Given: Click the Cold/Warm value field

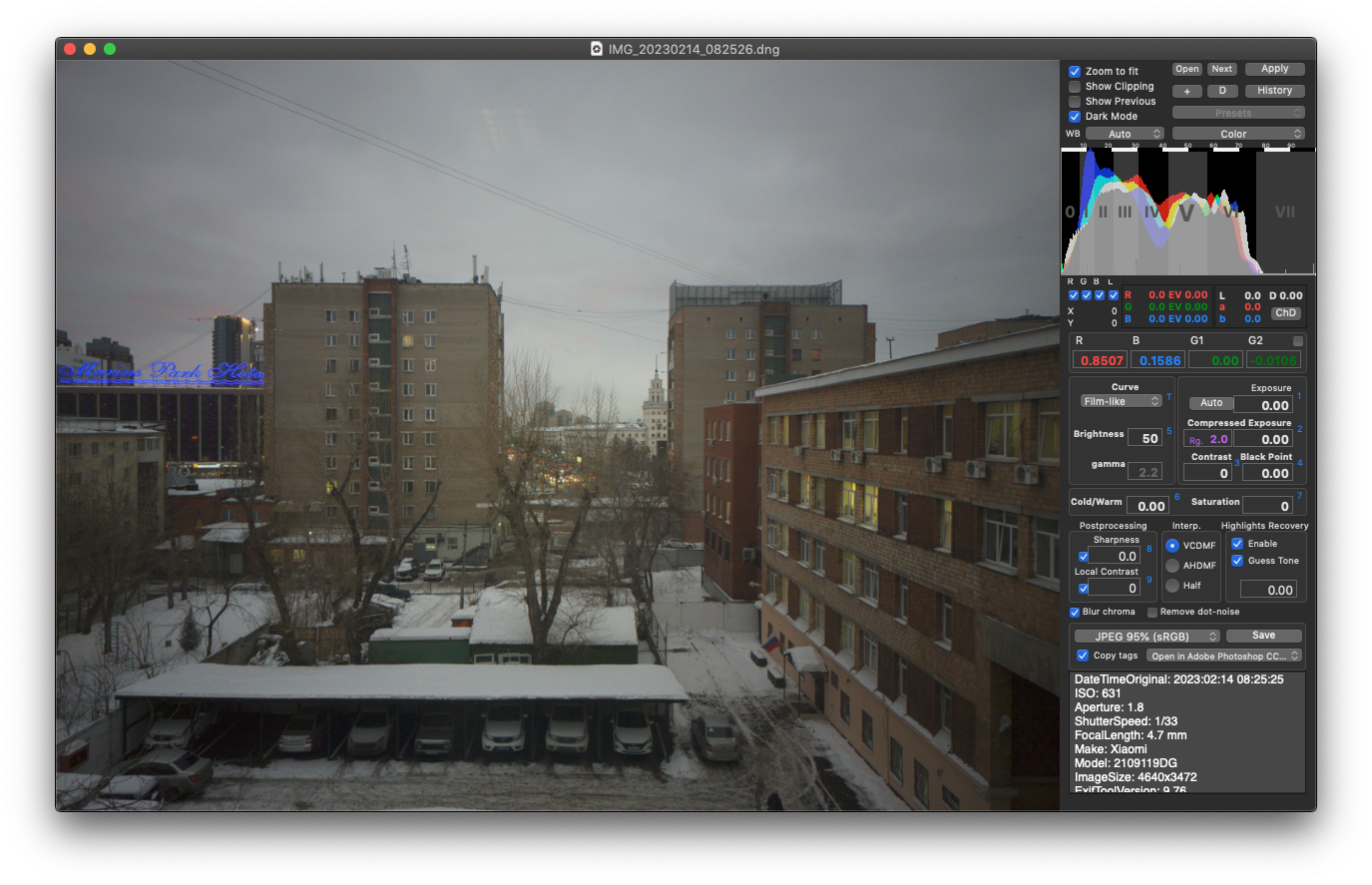Looking at the screenshot, I should pyautogui.click(x=1147, y=506).
